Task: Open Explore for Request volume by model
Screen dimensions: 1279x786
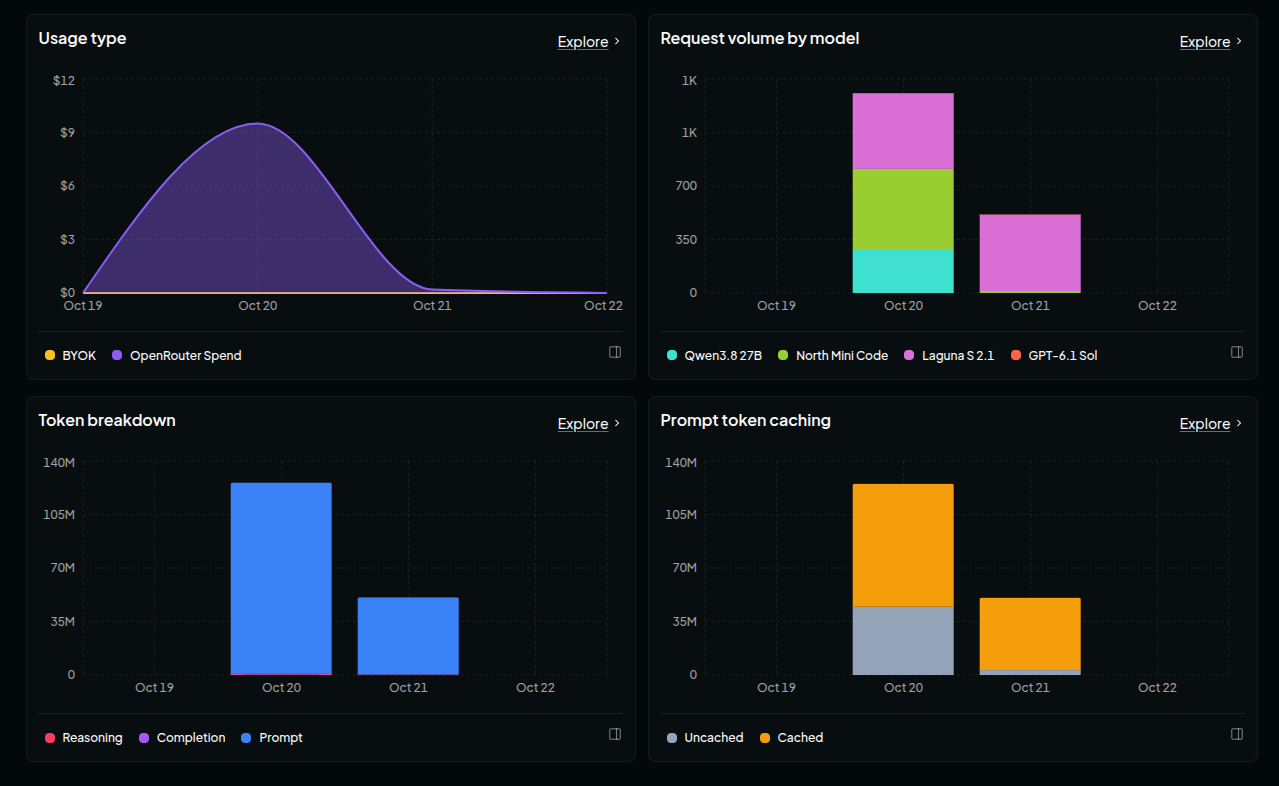Action: pos(1205,42)
